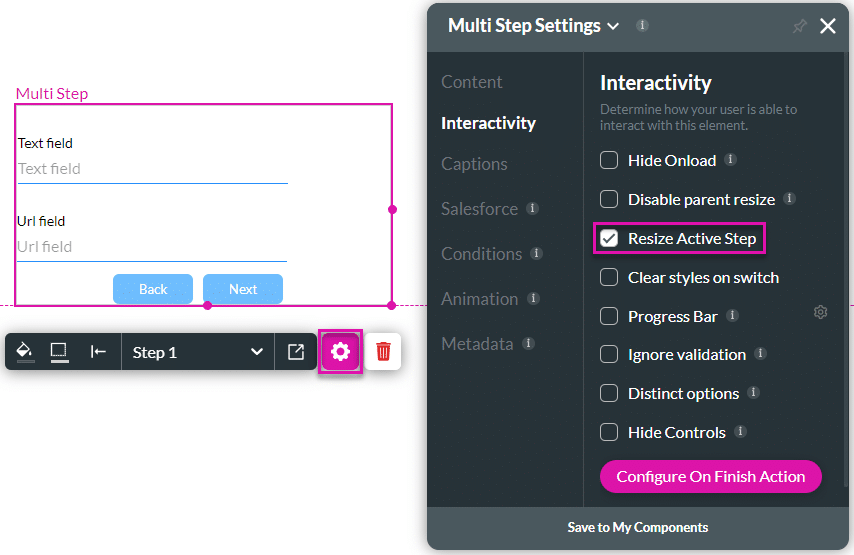Click the Back button in Multi Step

[x=153, y=289]
